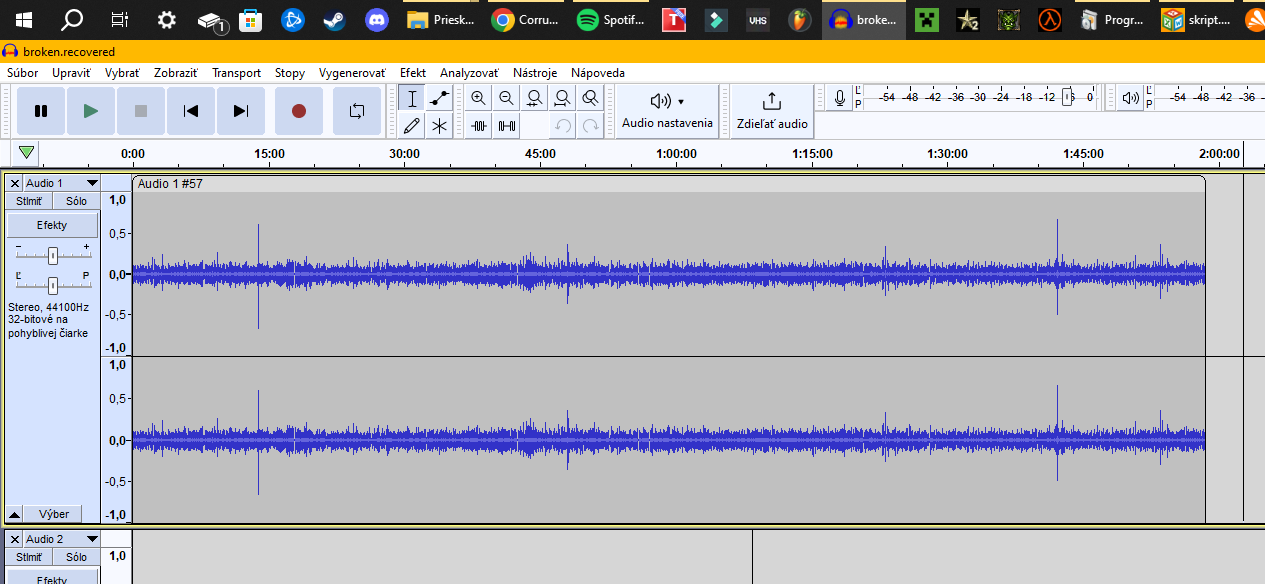Click the 1:00:00 mark on the timeline ruler

coord(676,154)
